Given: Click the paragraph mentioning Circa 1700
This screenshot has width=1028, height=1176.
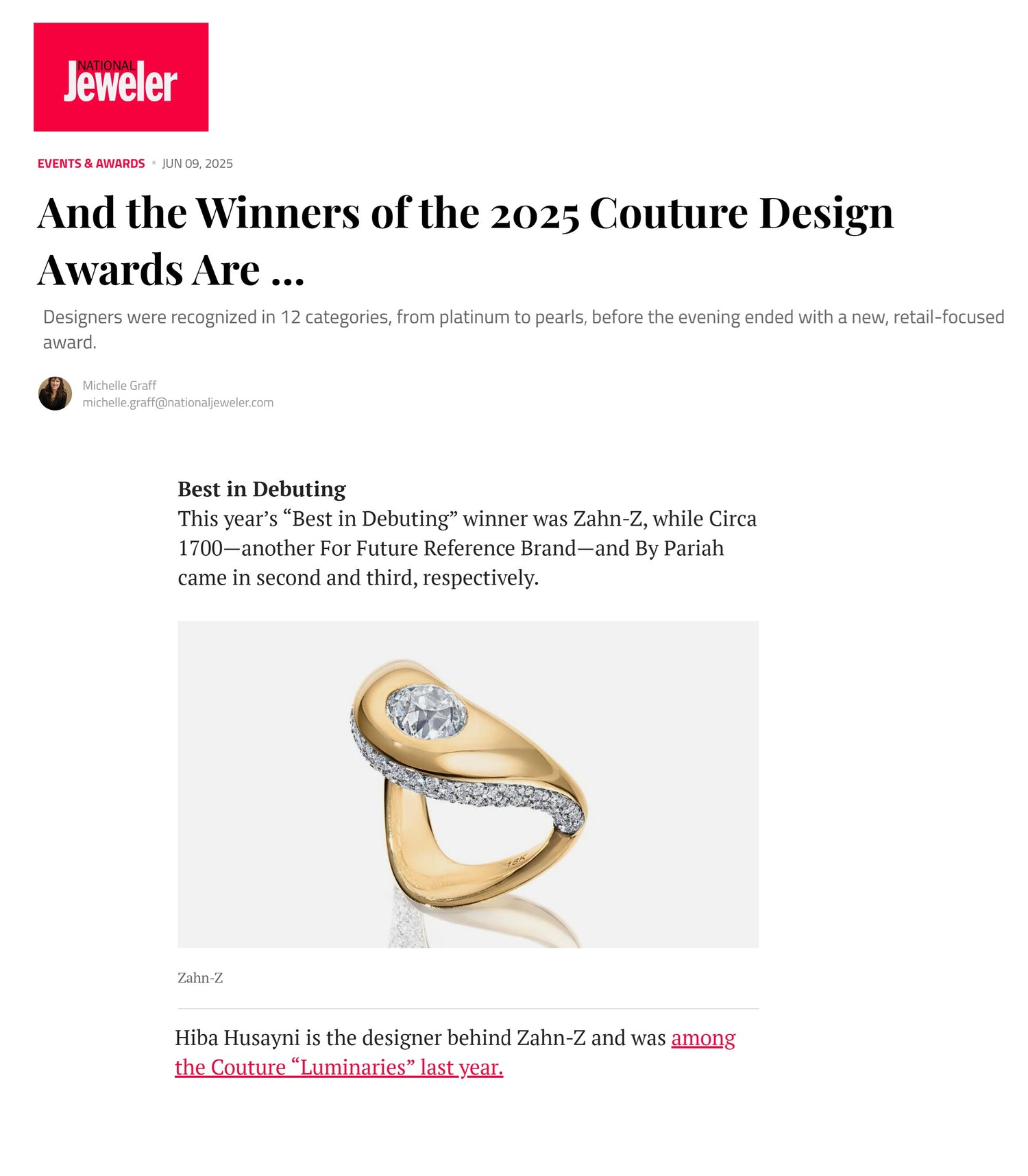Looking at the screenshot, I should [467, 548].
